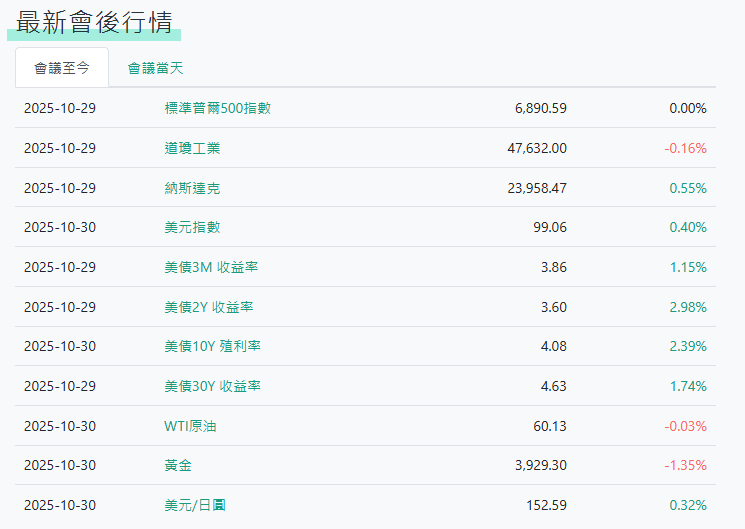Viewport: 745px width, 529px height.
Task: Click the date in the 黃金 row
Action: coord(60,465)
